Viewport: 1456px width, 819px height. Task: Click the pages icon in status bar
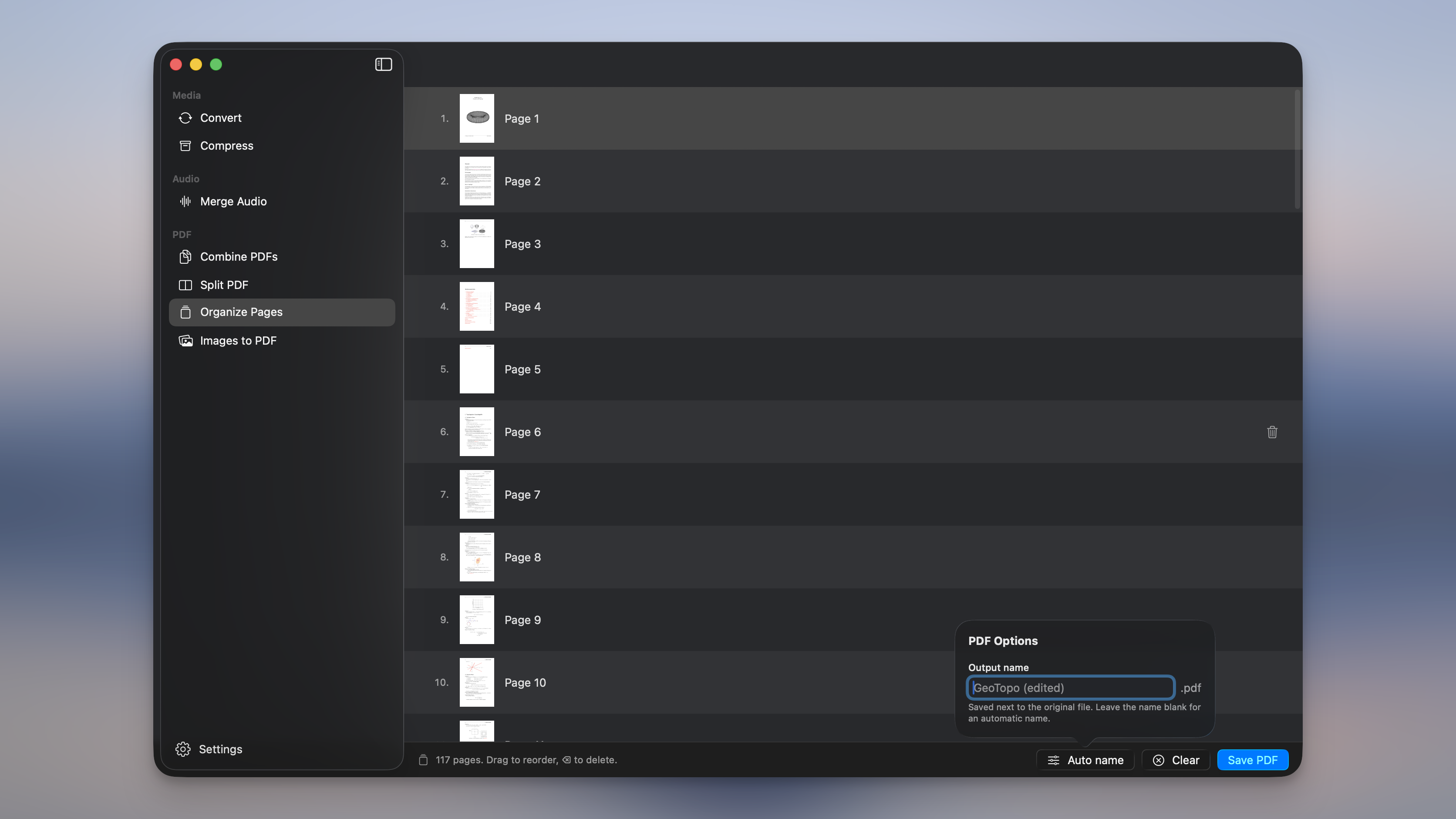[x=423, y=760]
